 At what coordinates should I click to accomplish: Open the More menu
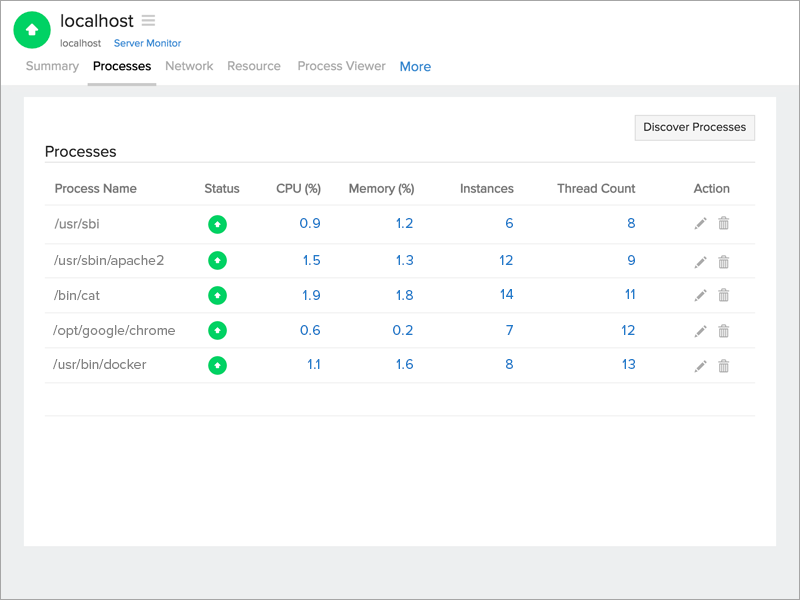click(415, 66)
